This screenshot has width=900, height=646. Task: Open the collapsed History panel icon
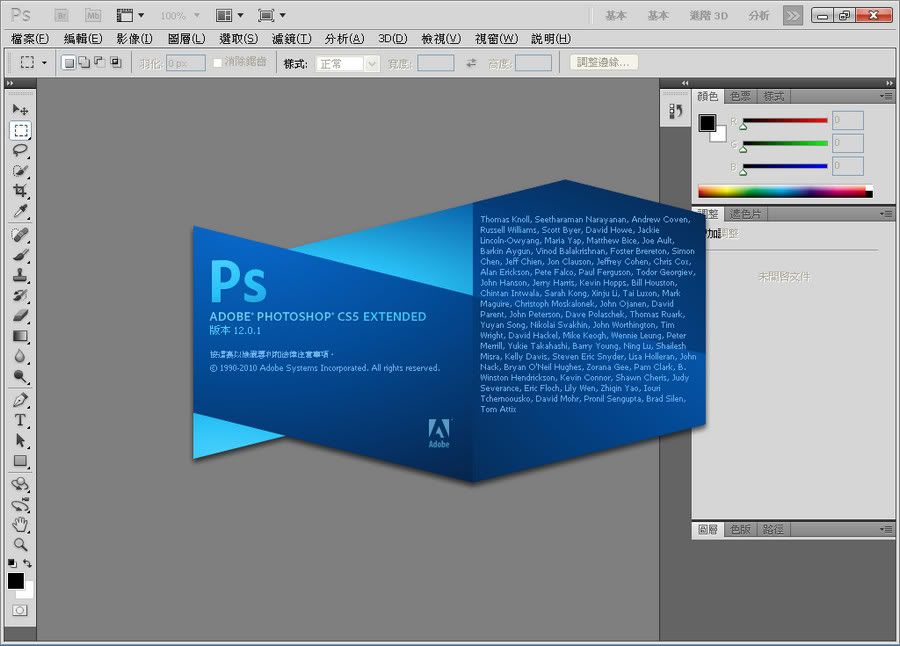[x=676, y=111]
